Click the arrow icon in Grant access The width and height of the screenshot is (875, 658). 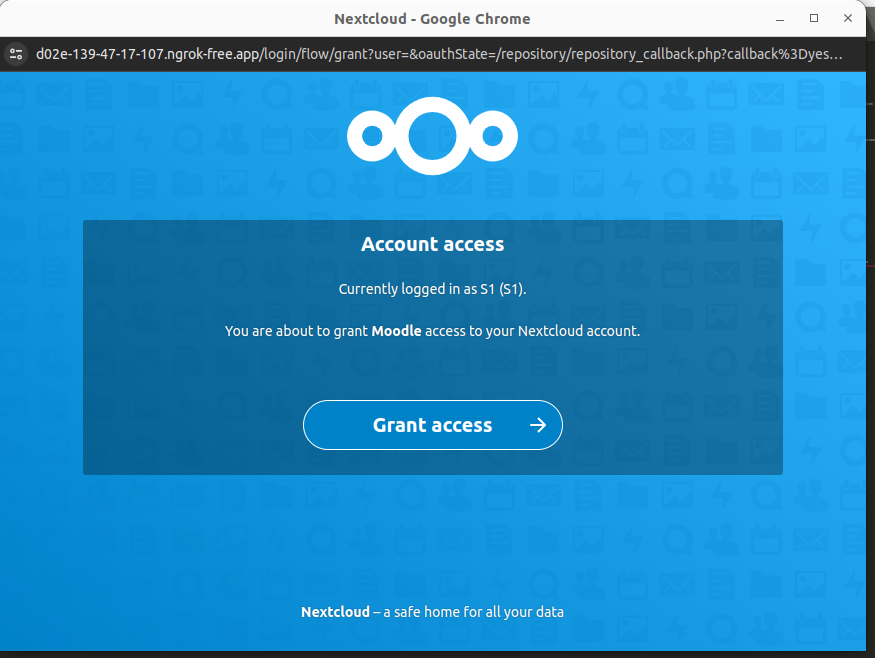point(538,425)
